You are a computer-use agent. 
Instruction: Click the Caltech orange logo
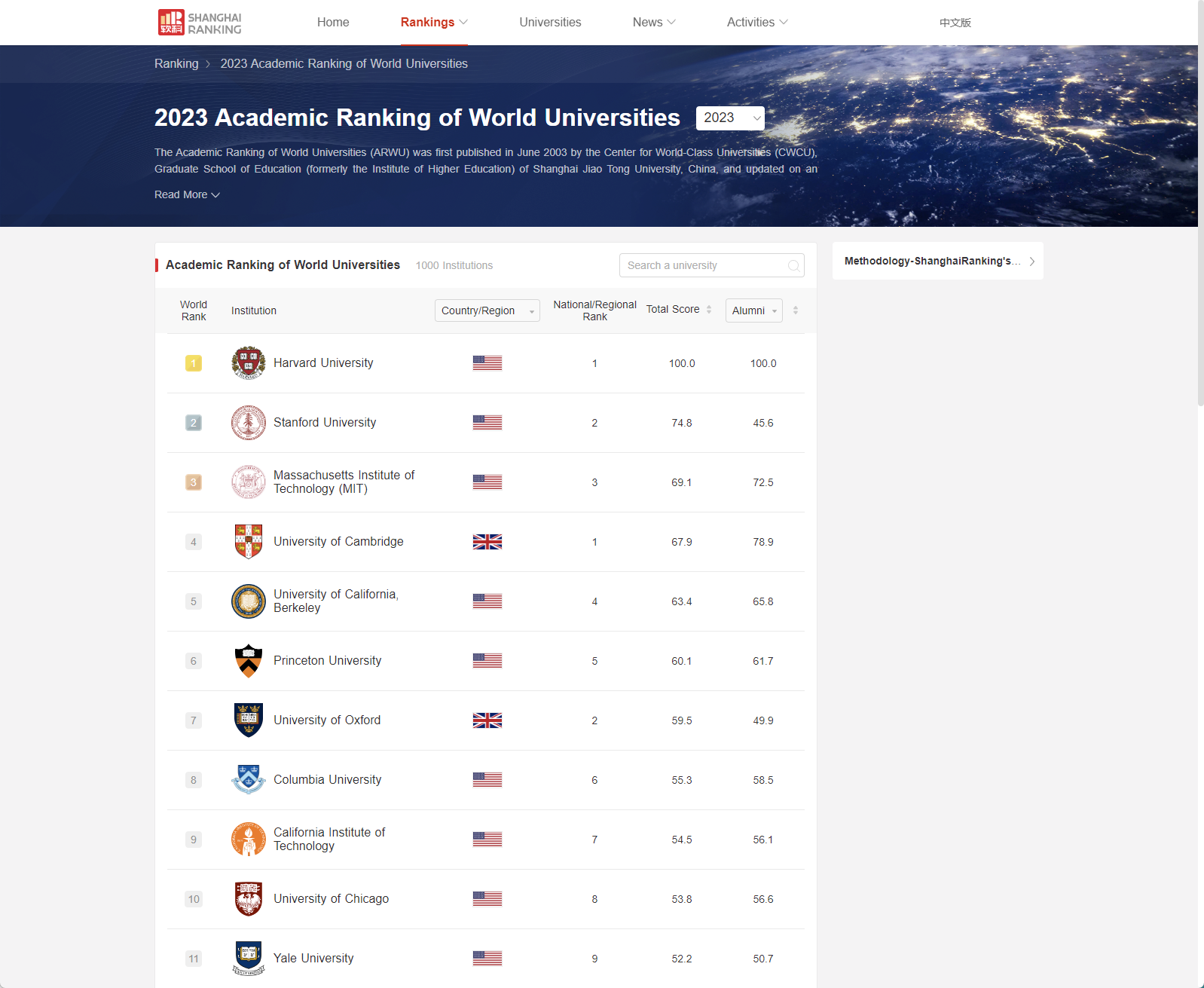[x=248, y=839]
